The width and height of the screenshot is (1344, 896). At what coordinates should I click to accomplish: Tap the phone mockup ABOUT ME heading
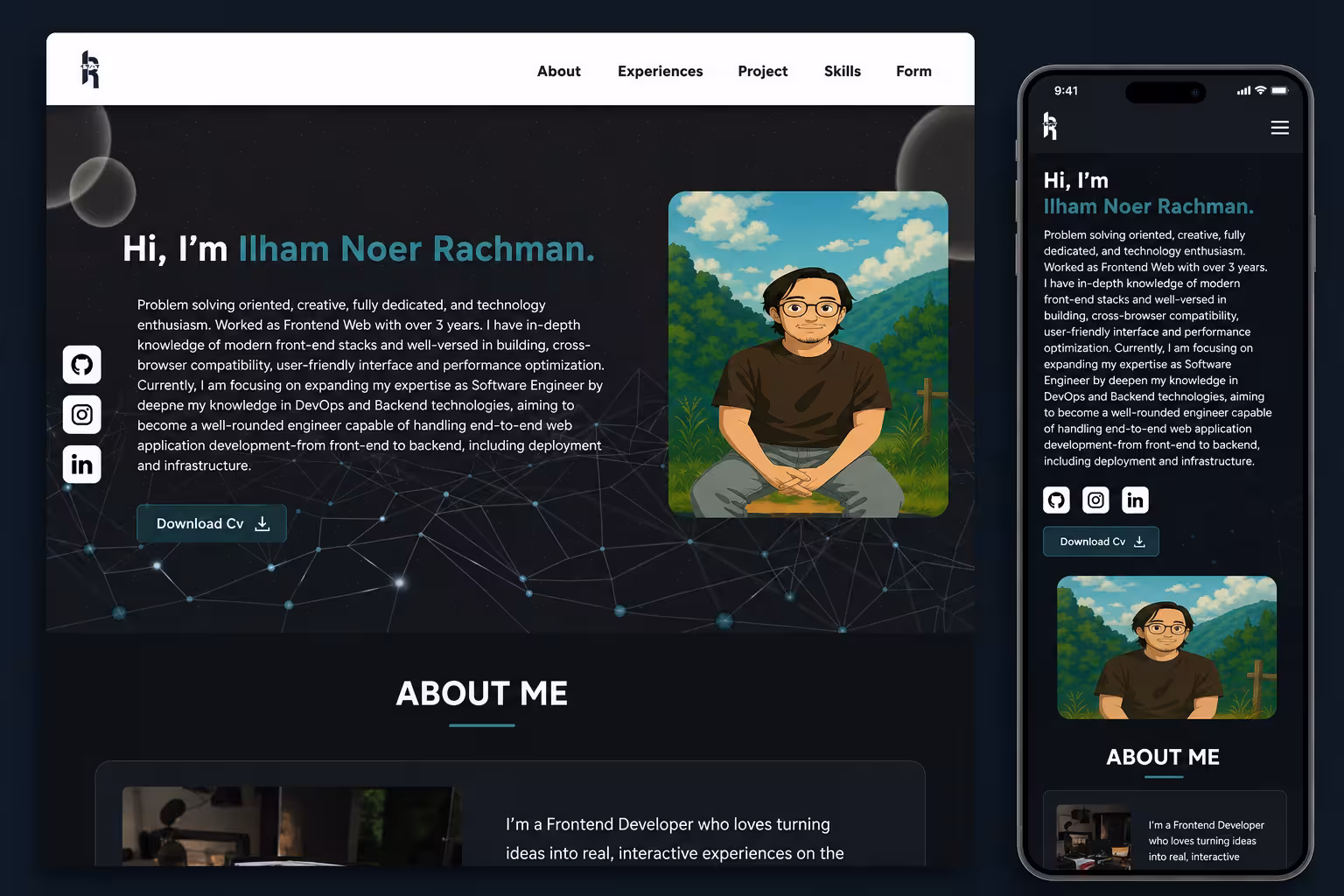[1163, 757]
